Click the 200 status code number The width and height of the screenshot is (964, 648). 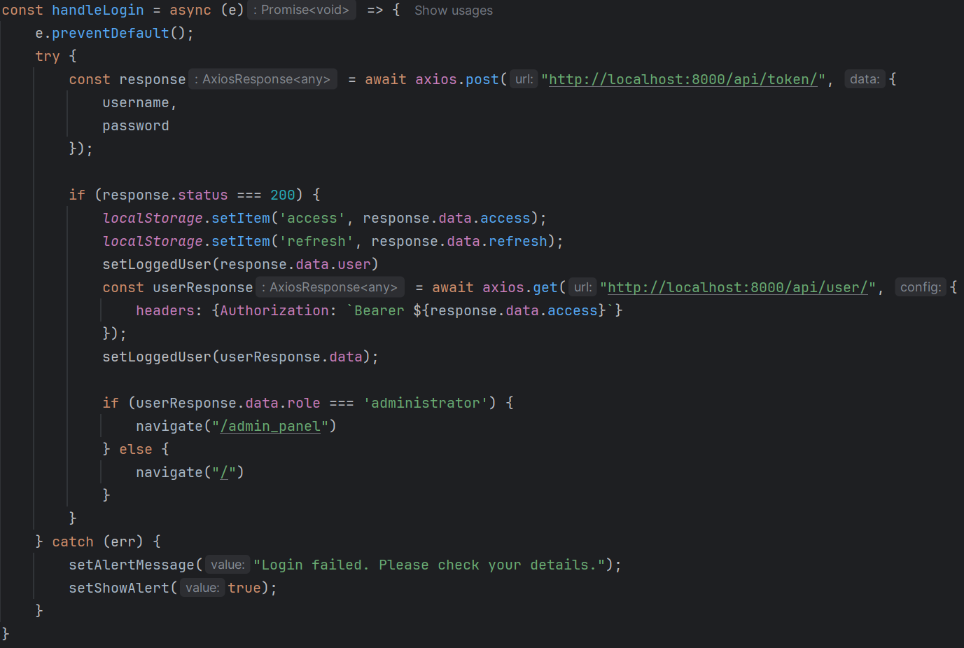pos(282,195)
